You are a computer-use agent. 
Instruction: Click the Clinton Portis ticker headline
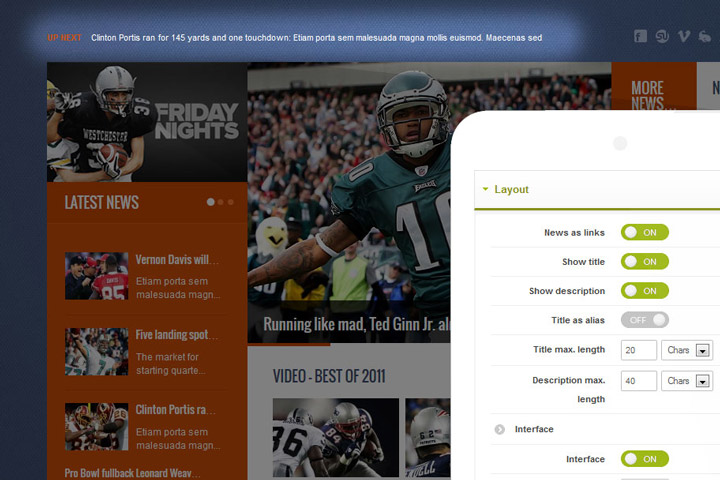[x=316, y=38]
